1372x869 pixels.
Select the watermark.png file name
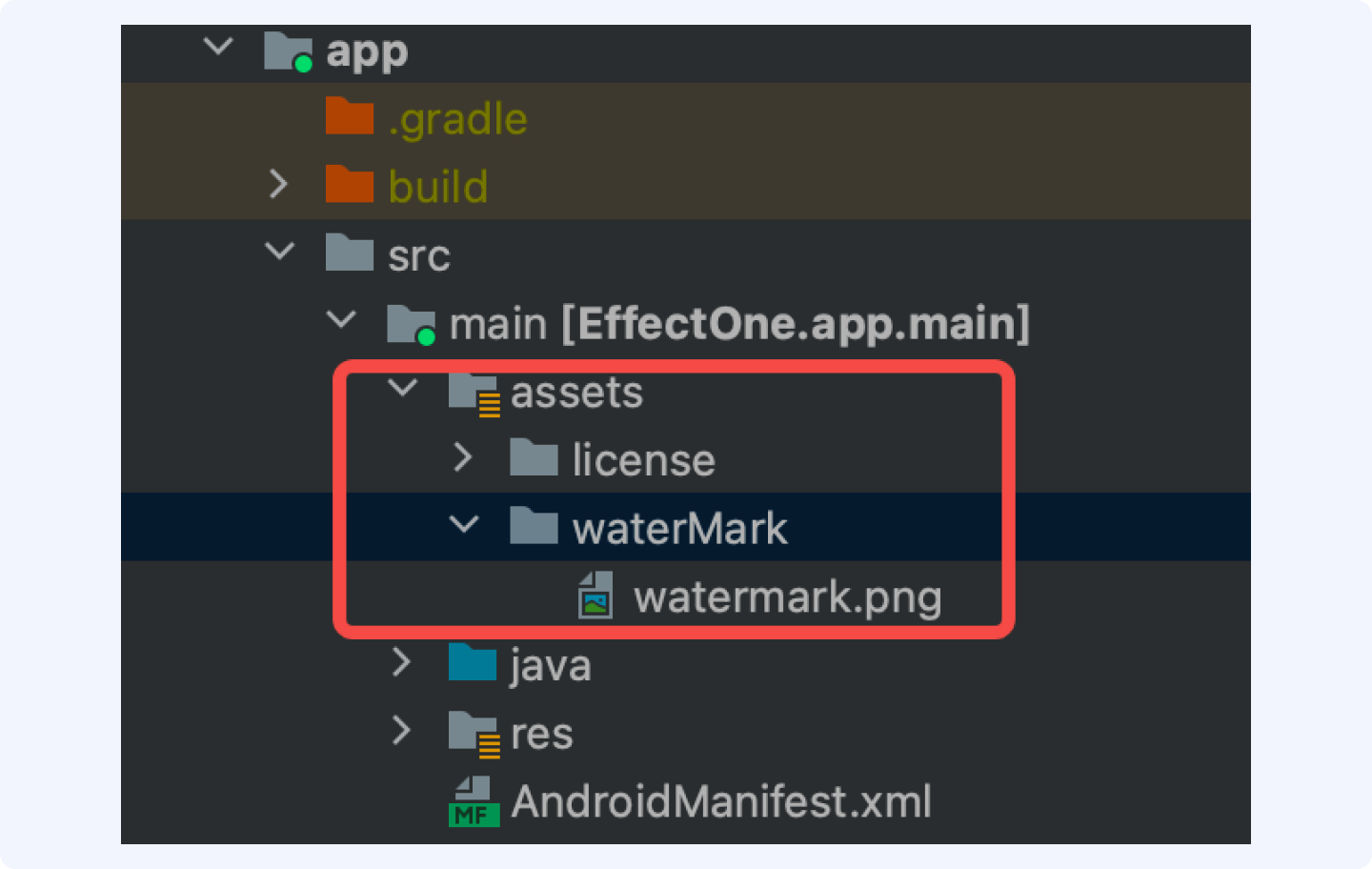pyautogui.click(x=788, y=598)
